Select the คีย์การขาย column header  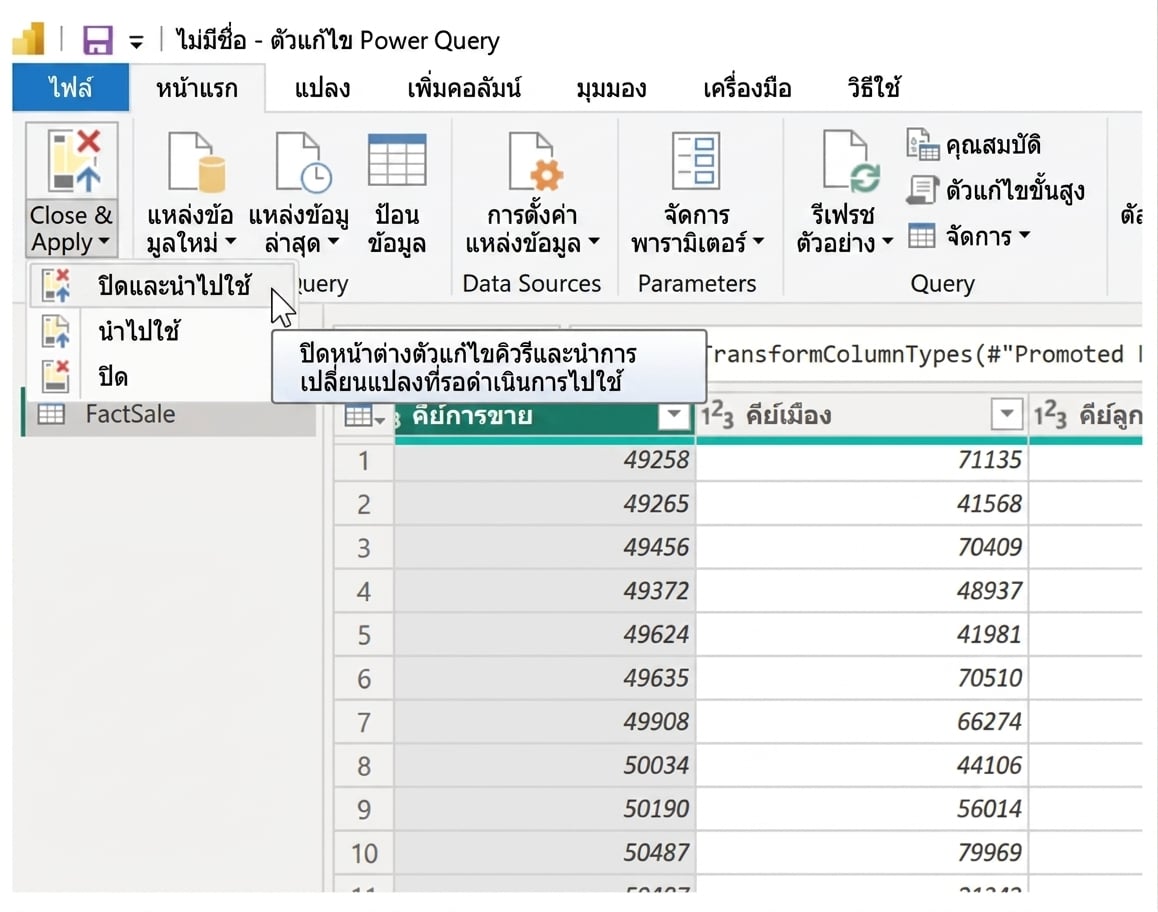tap(528, 416)
